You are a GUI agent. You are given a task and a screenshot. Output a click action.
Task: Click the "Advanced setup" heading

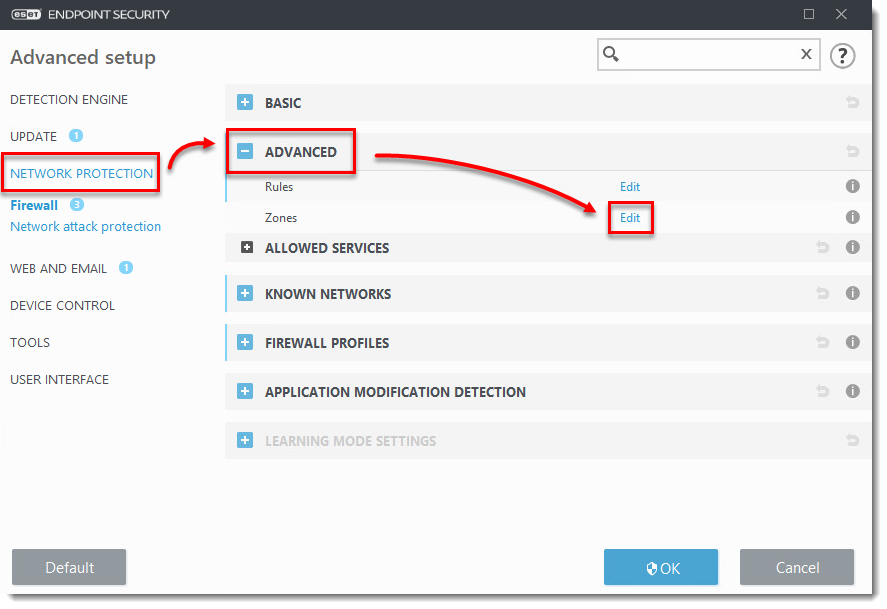[83, 57]
